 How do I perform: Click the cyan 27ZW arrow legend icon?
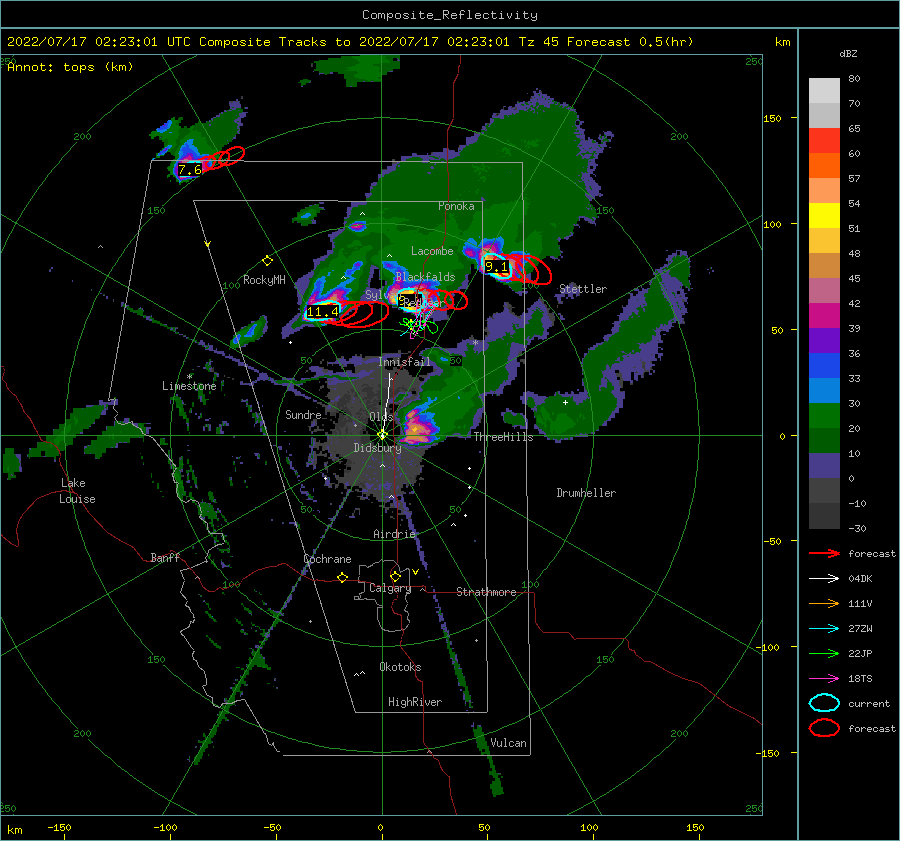click(824, 629)
